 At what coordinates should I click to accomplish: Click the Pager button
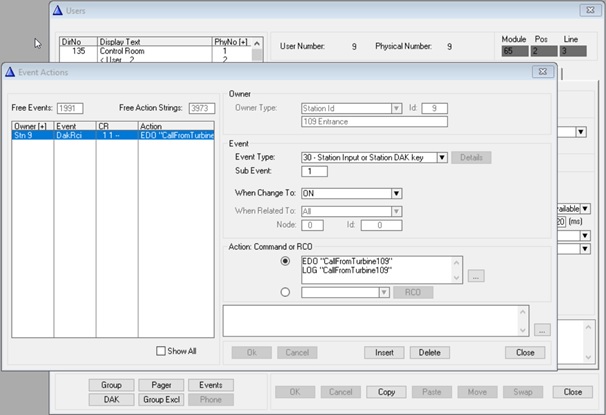click(159, 384)
